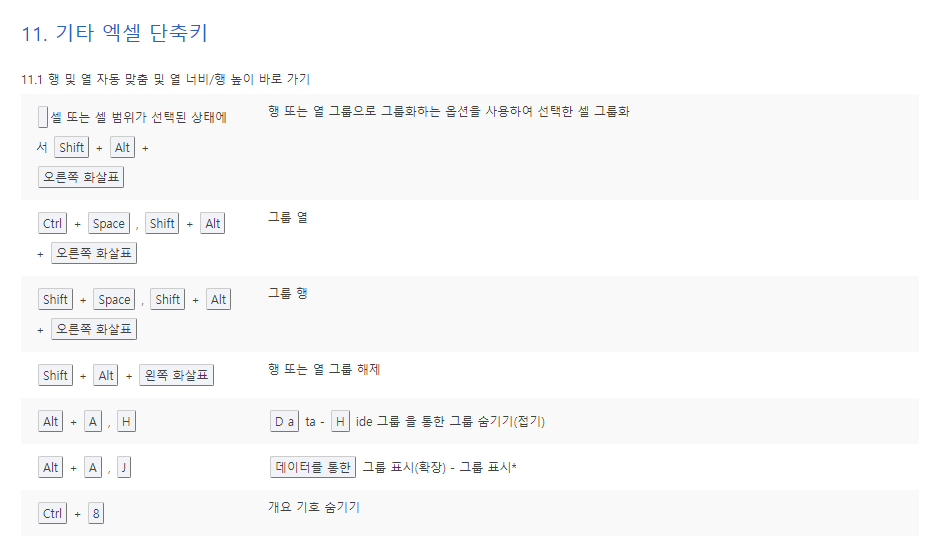Click the Shift key before 왼쪽 화살표
Screen dimensions: 928x547
(x=55, y=375)
